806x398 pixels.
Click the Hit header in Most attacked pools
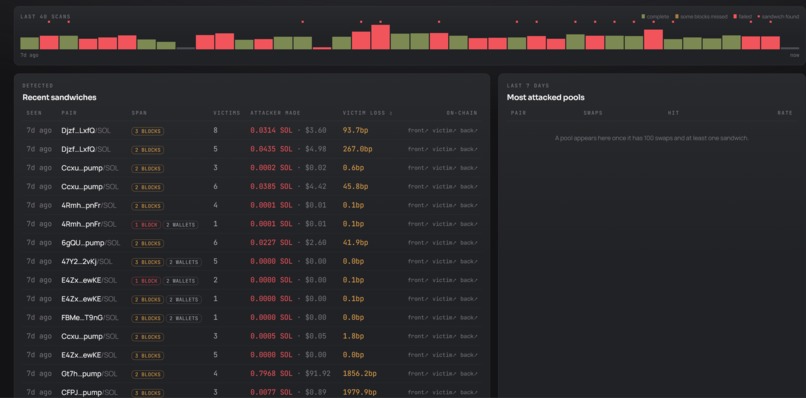point(673,113)
